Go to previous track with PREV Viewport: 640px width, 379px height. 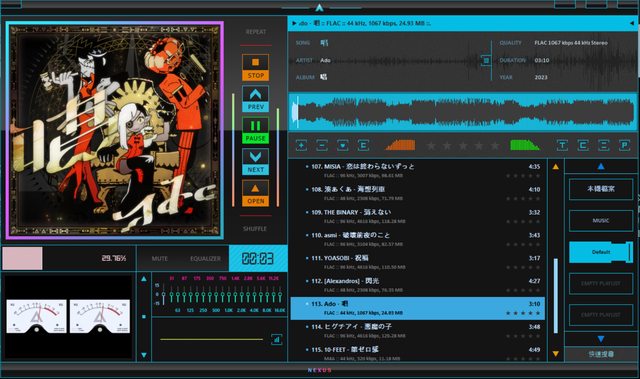(x=256, y=99)
